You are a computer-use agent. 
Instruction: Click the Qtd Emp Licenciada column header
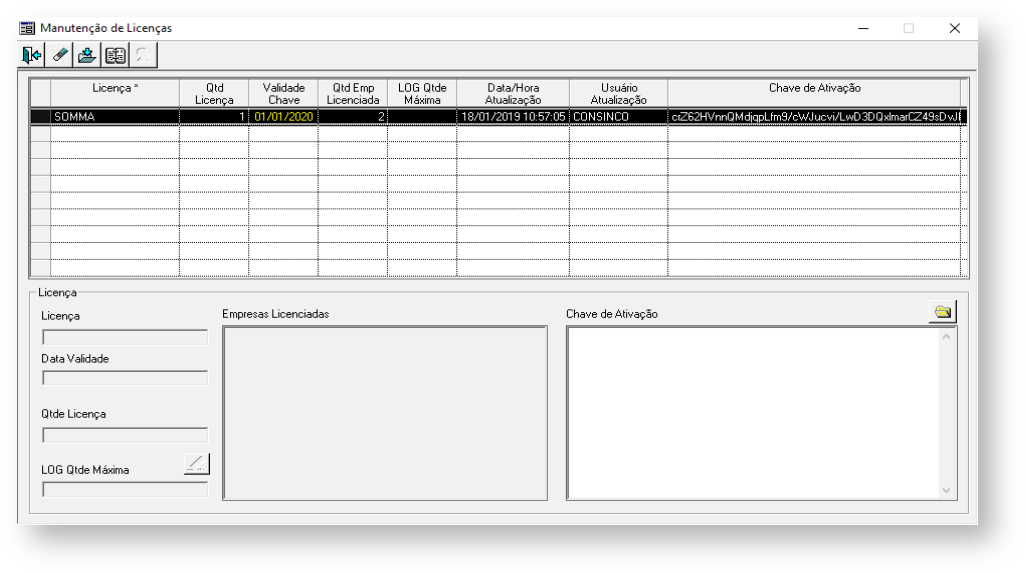click(x=353, y=94)
